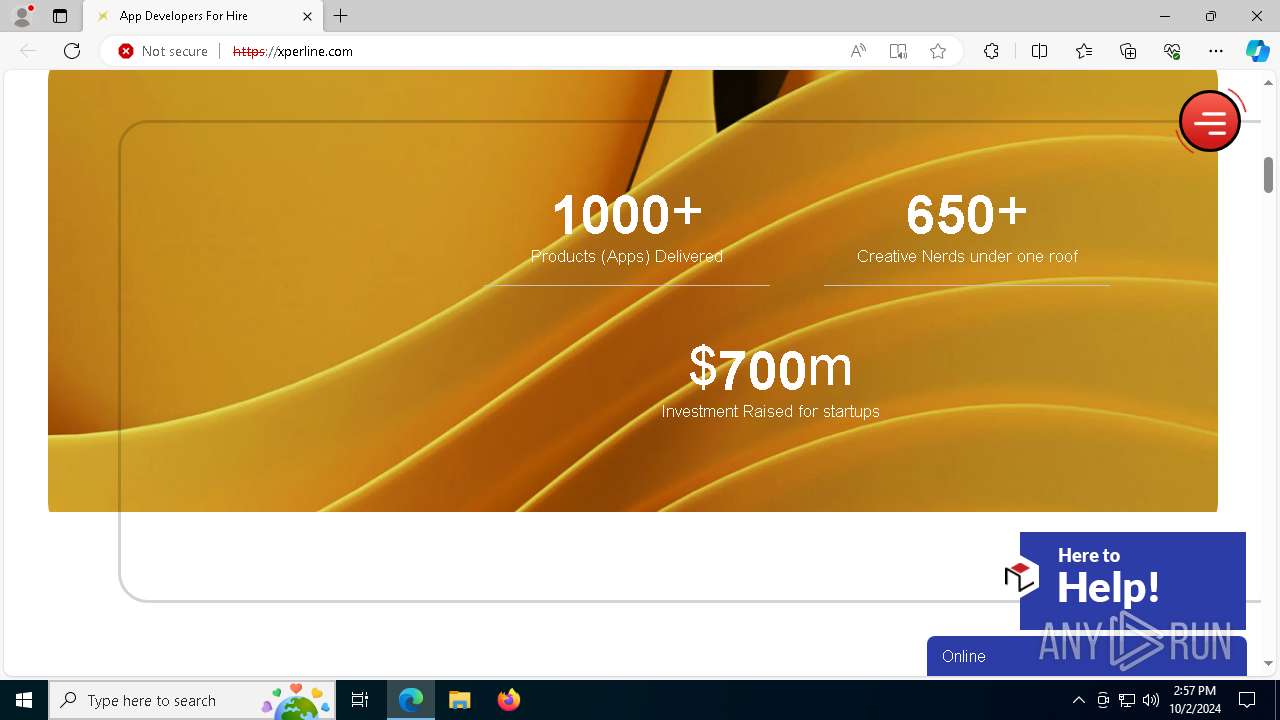
Task: Toggle Read aloud icon in address bar
Action: click(x=858, y=51)
